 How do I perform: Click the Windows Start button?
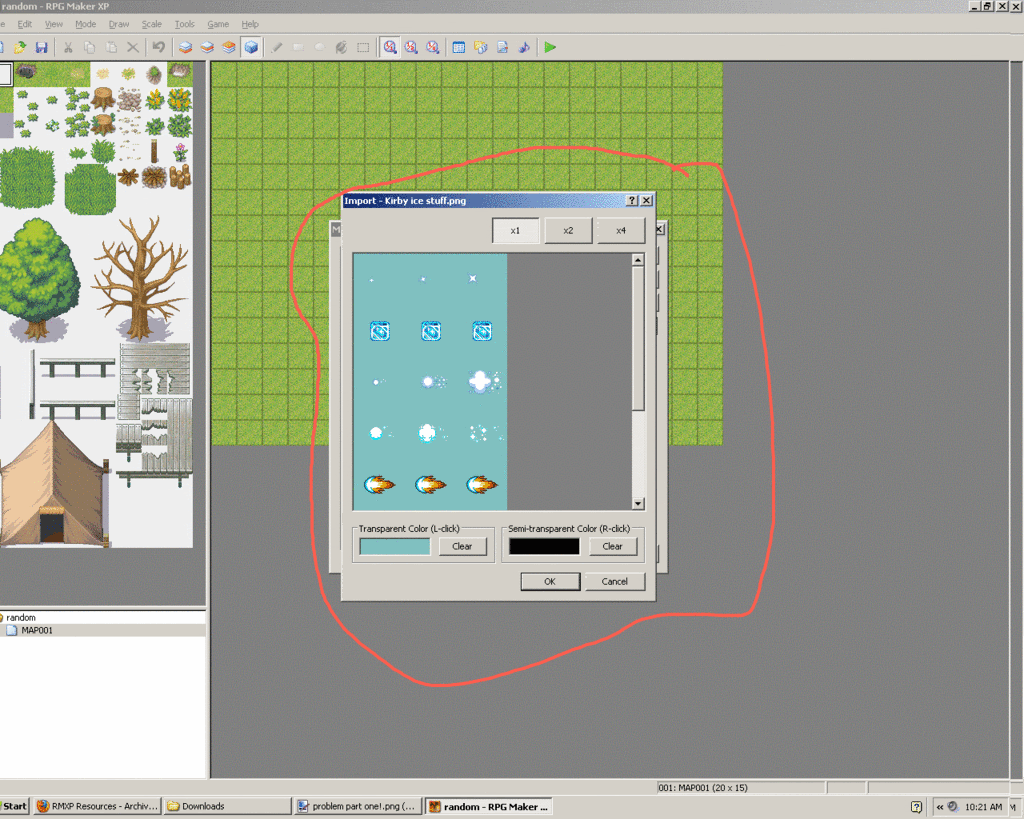coord(14,806)
